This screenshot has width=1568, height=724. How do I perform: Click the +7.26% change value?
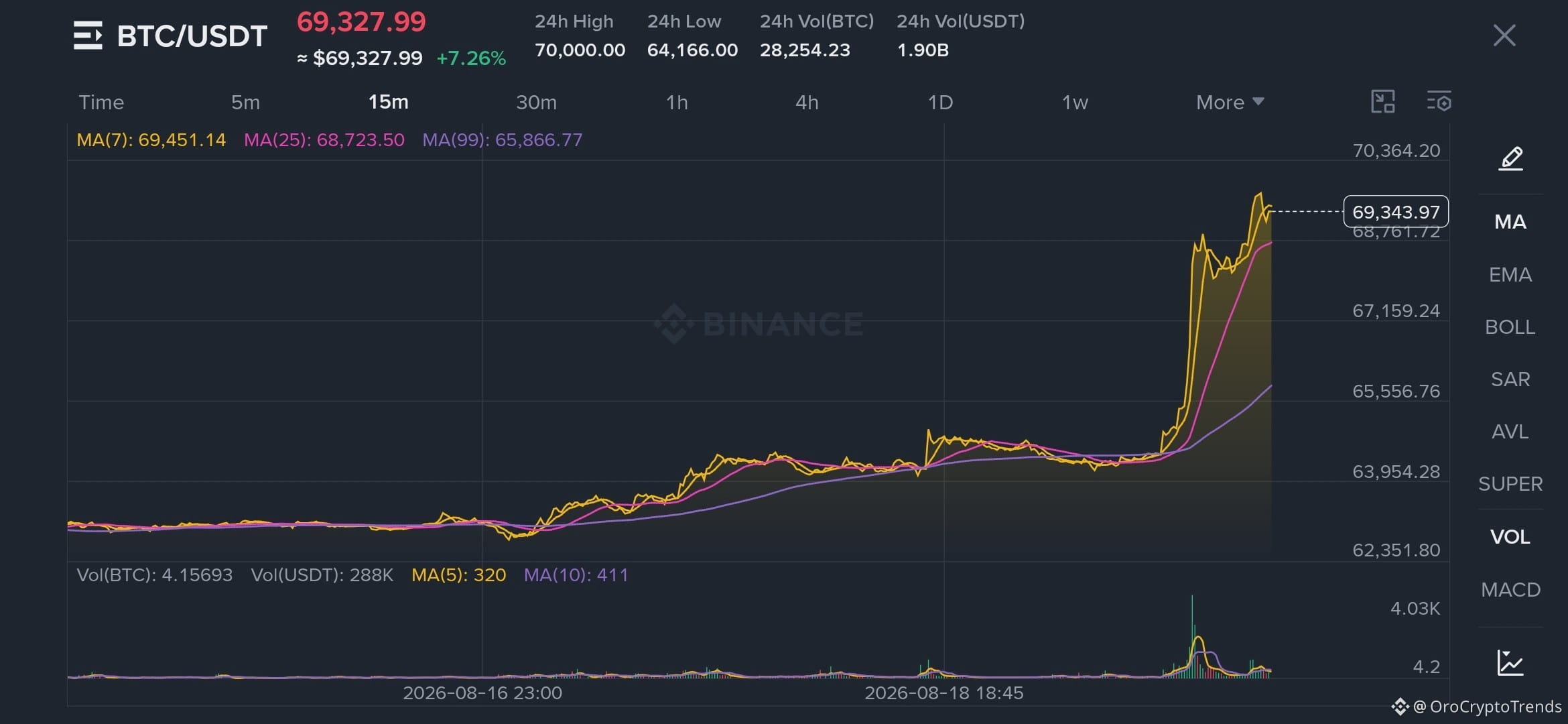pyautogui.click(x=471, y=59)
